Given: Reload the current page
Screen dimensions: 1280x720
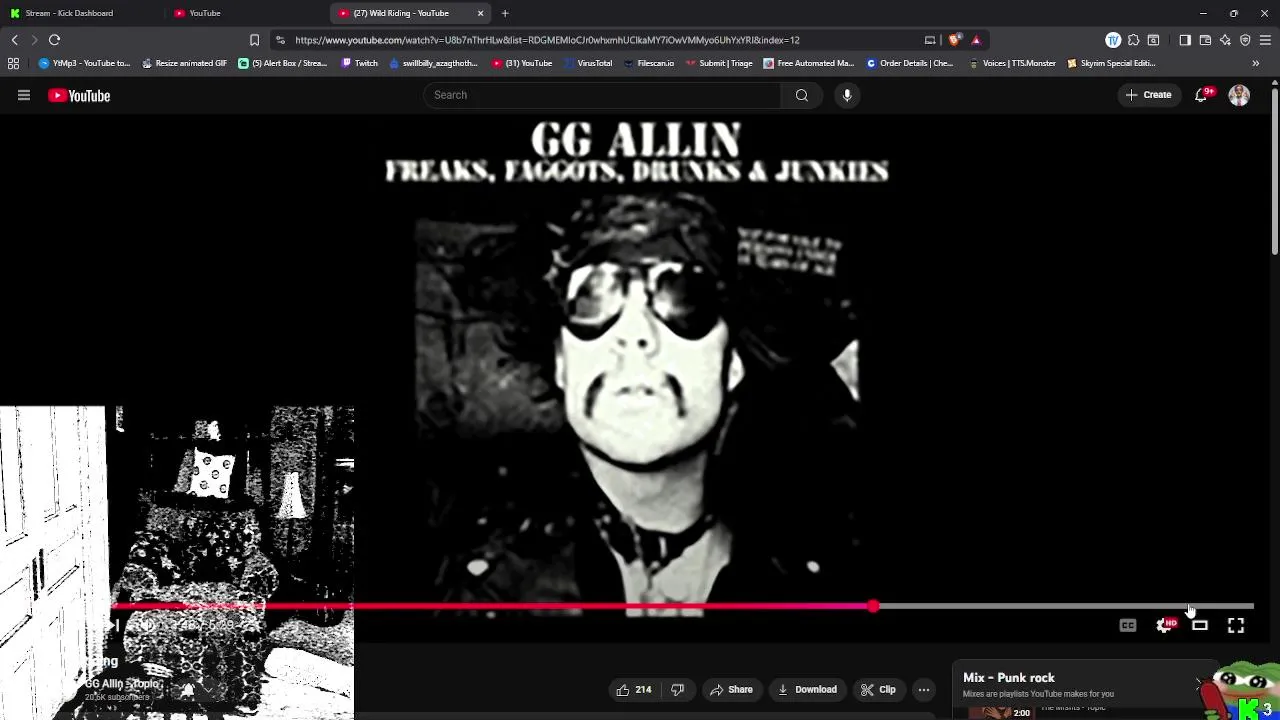Looking at the screenshot, I should tap(55, 40).
